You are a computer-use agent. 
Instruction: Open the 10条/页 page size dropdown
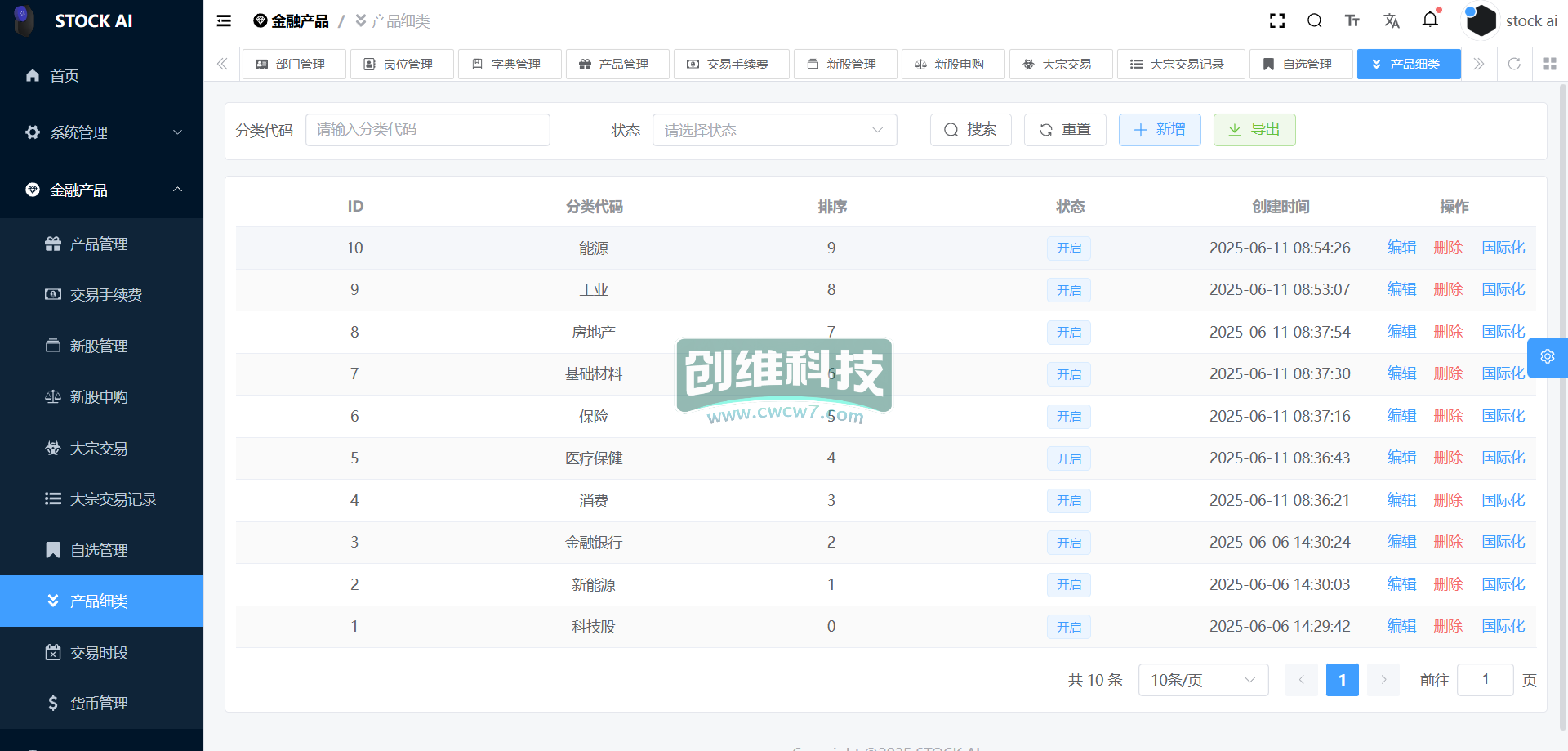[x=1202, y=680]
